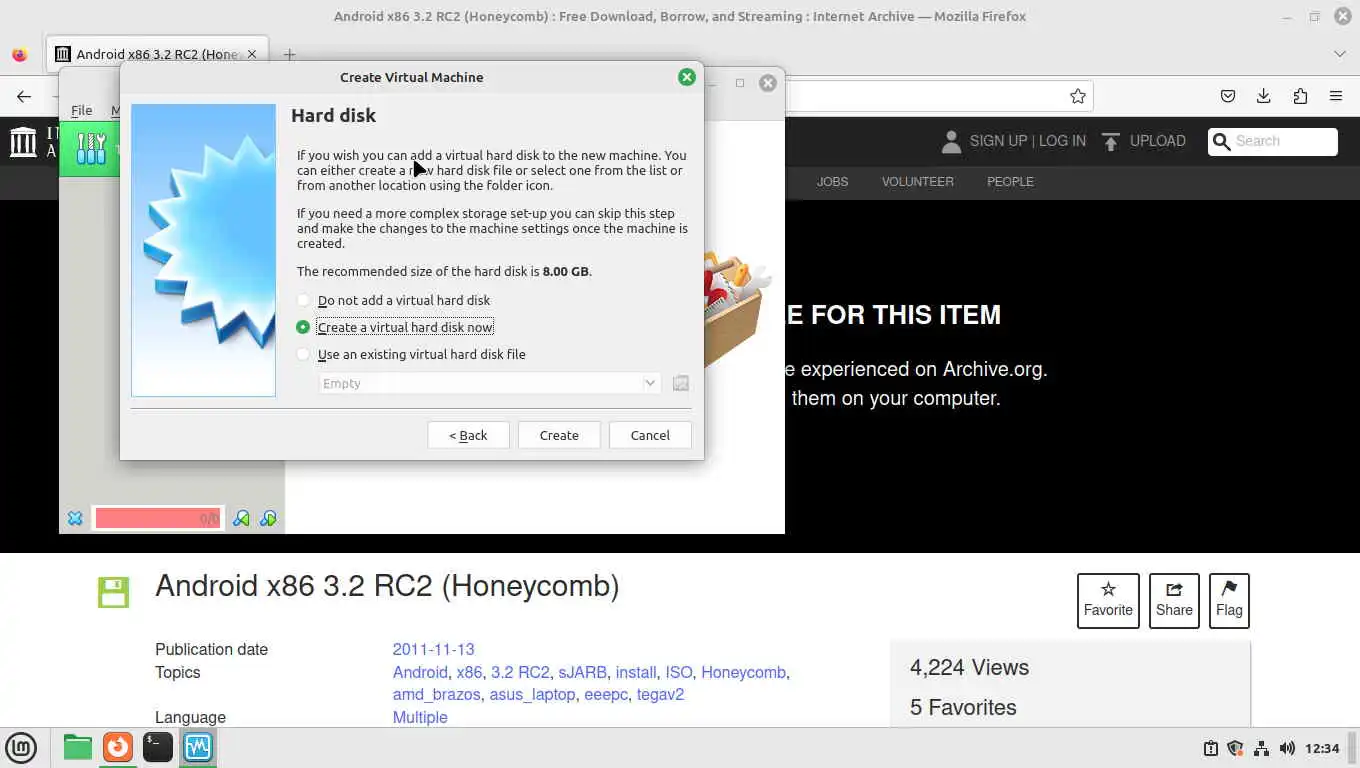This screenshot has width=1360, height=768.
Task: Click the SIGN UP link
Action: click(x=998, y=141)
